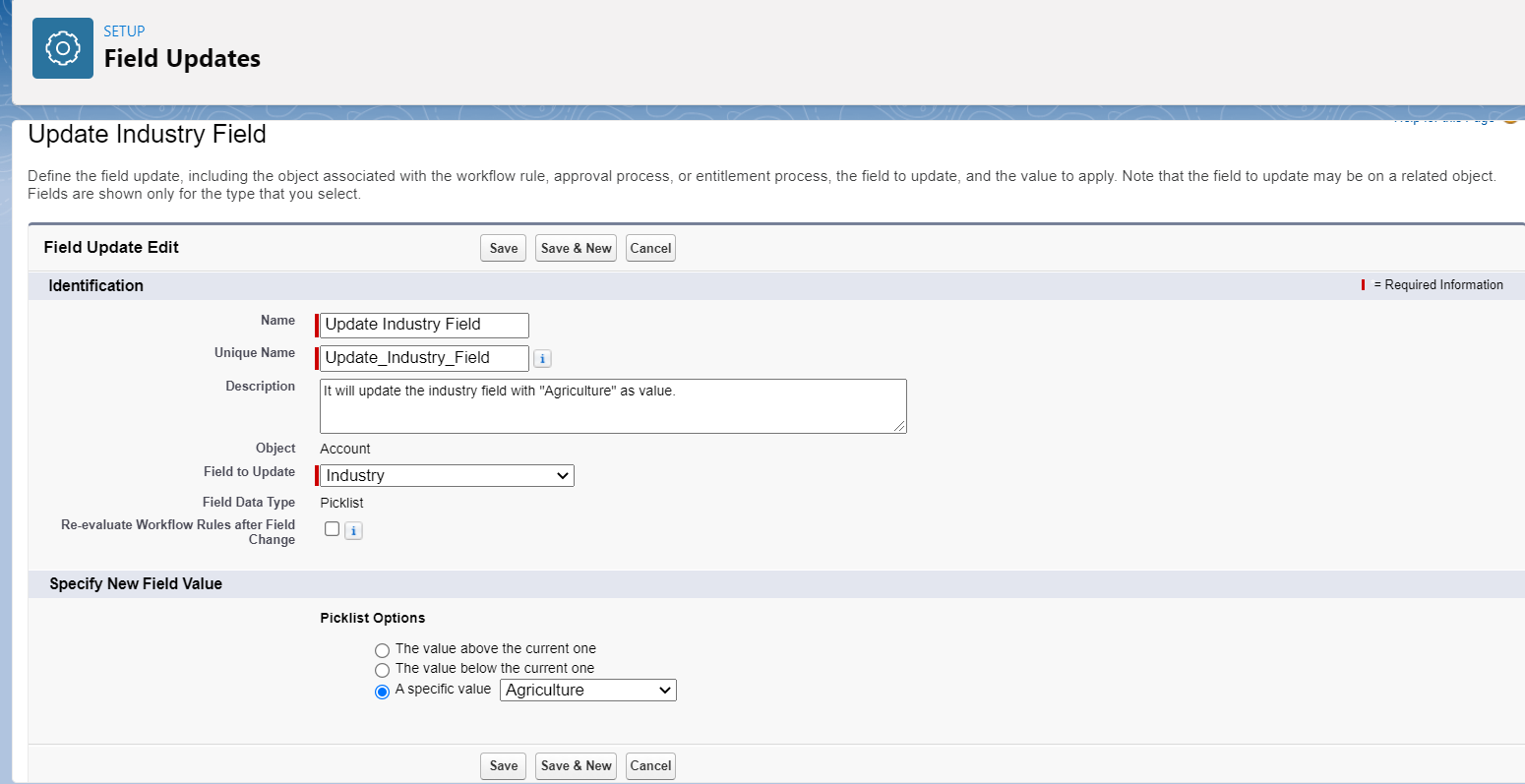The width and height of the screenshot is (1525, 784).
Task: Open the Field to Update dropdown
Action: click(x=447, y=476)
